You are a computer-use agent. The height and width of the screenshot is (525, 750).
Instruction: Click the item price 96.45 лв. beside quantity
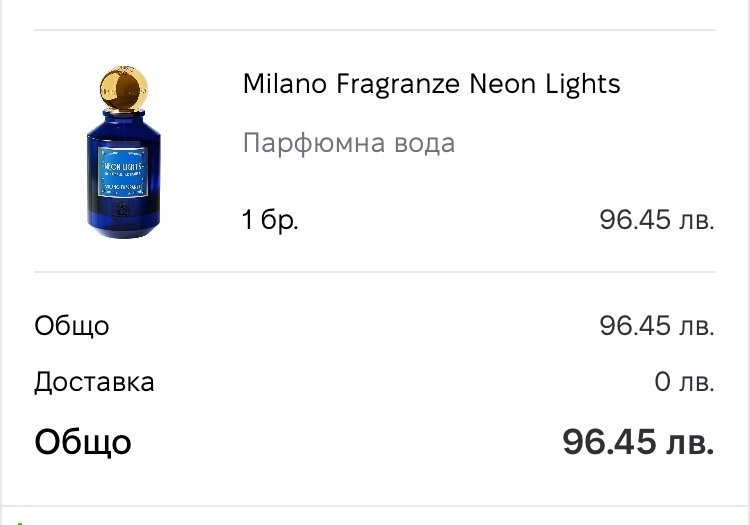point(656,220)
